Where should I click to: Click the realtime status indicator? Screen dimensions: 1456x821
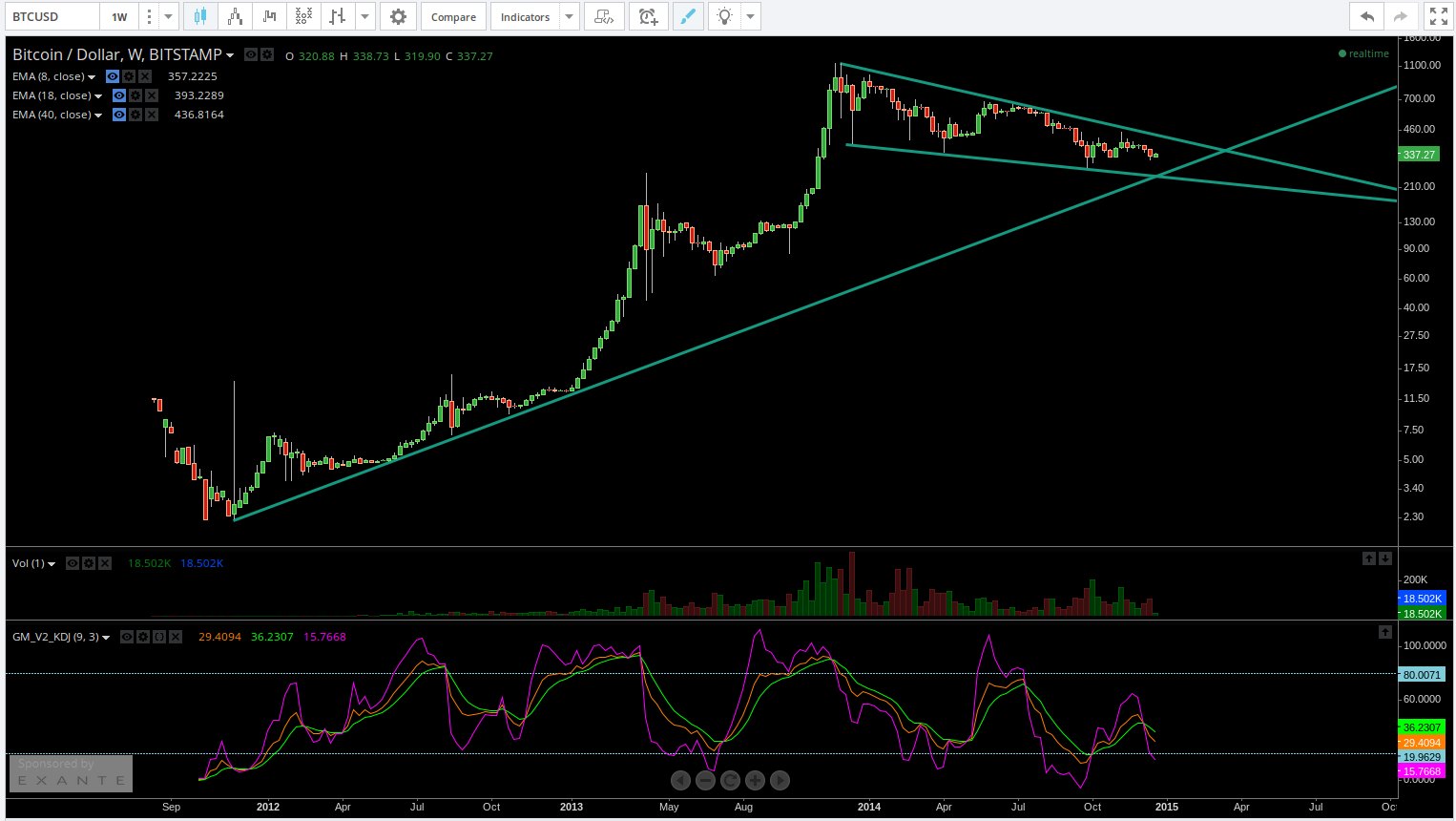(1363, 53)
